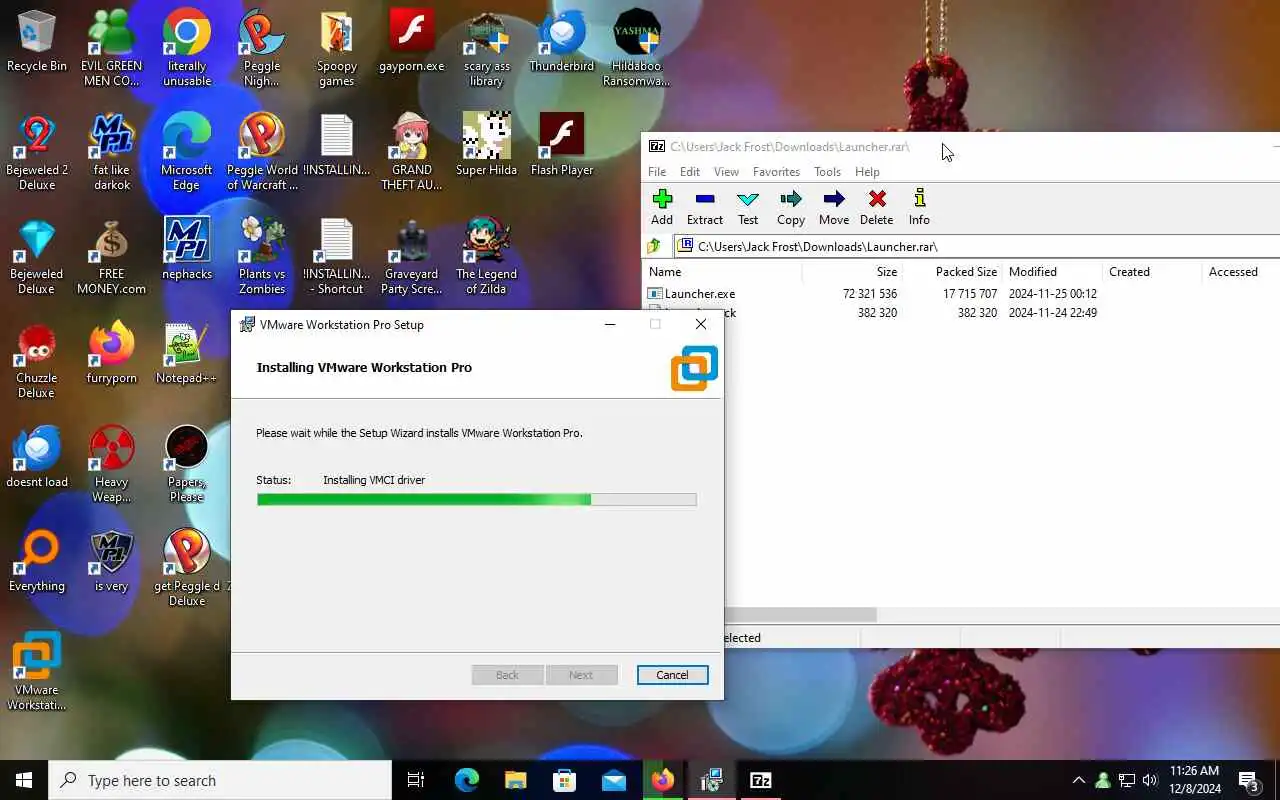
Task: Select the Legend of Zilda desktop icon
Action: [487, 256]
